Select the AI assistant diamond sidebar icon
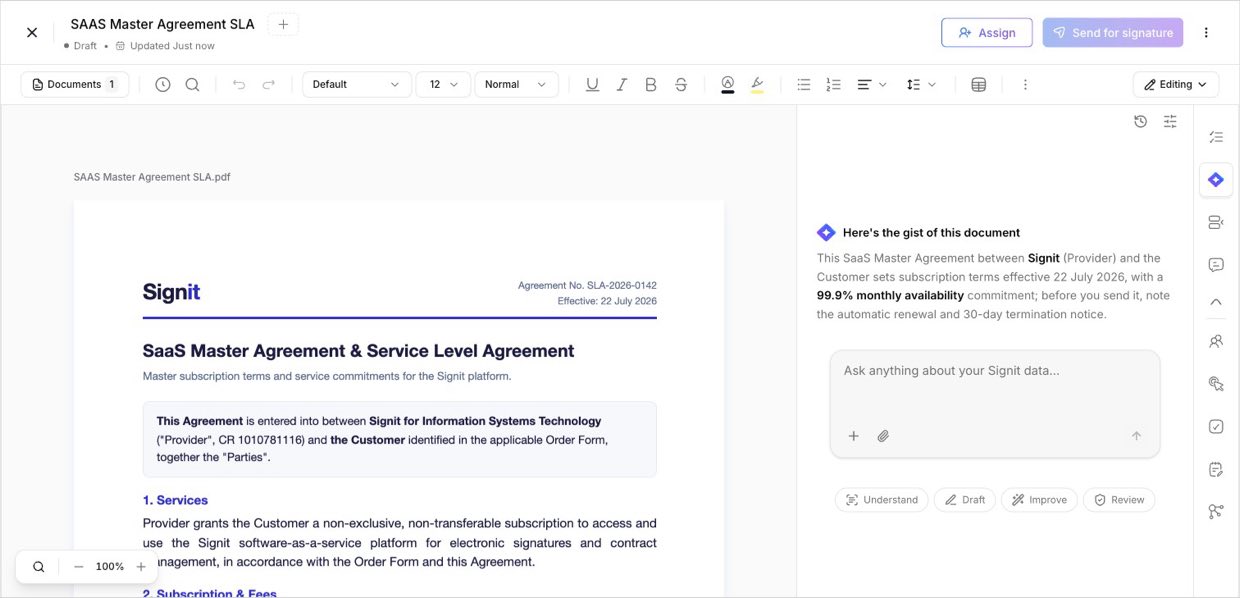 point(1216,180)
